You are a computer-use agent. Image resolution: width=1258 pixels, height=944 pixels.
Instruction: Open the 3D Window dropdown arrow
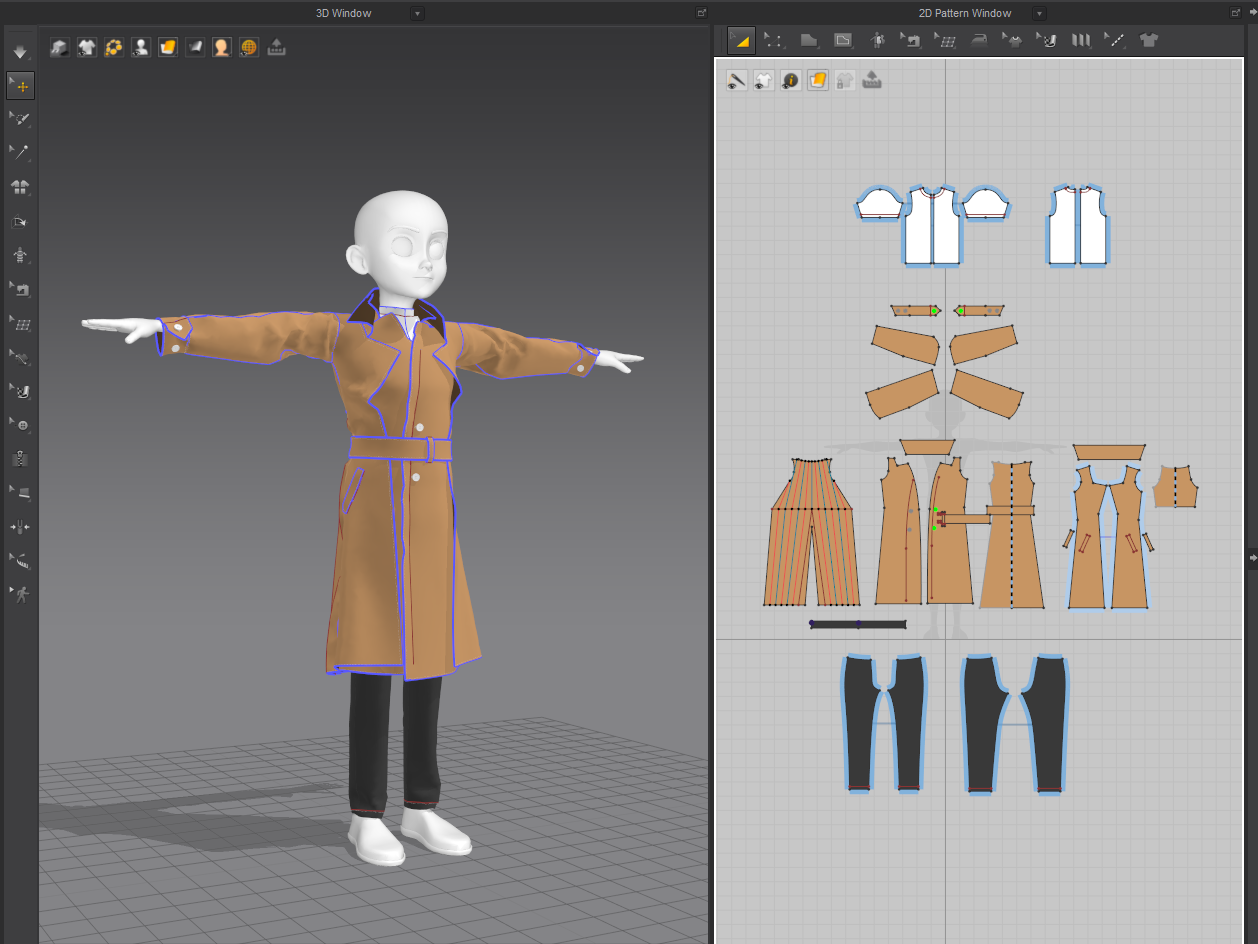click(418, 13)
